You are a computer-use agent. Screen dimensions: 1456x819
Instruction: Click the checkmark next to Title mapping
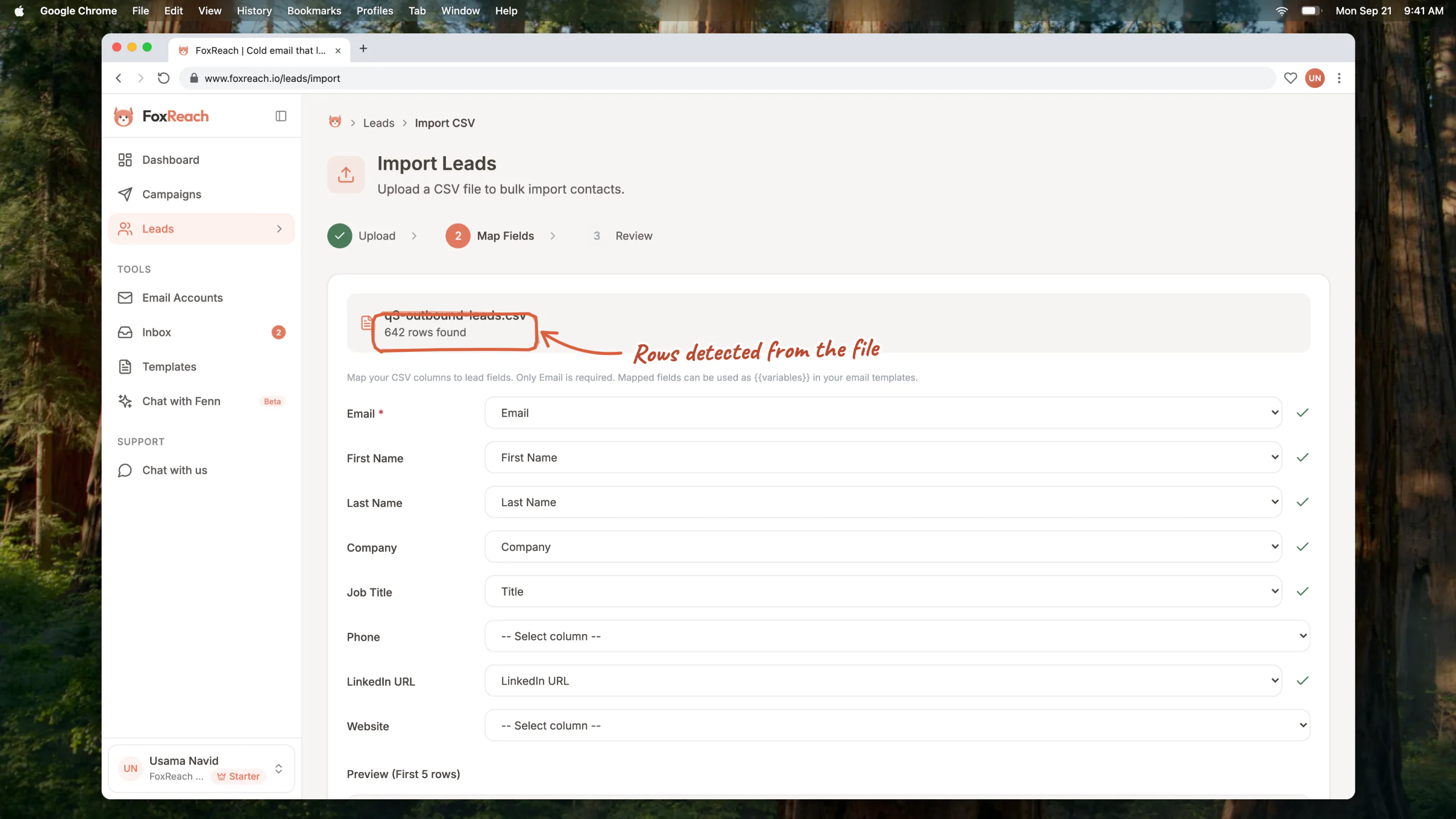tap(1302, 591)
